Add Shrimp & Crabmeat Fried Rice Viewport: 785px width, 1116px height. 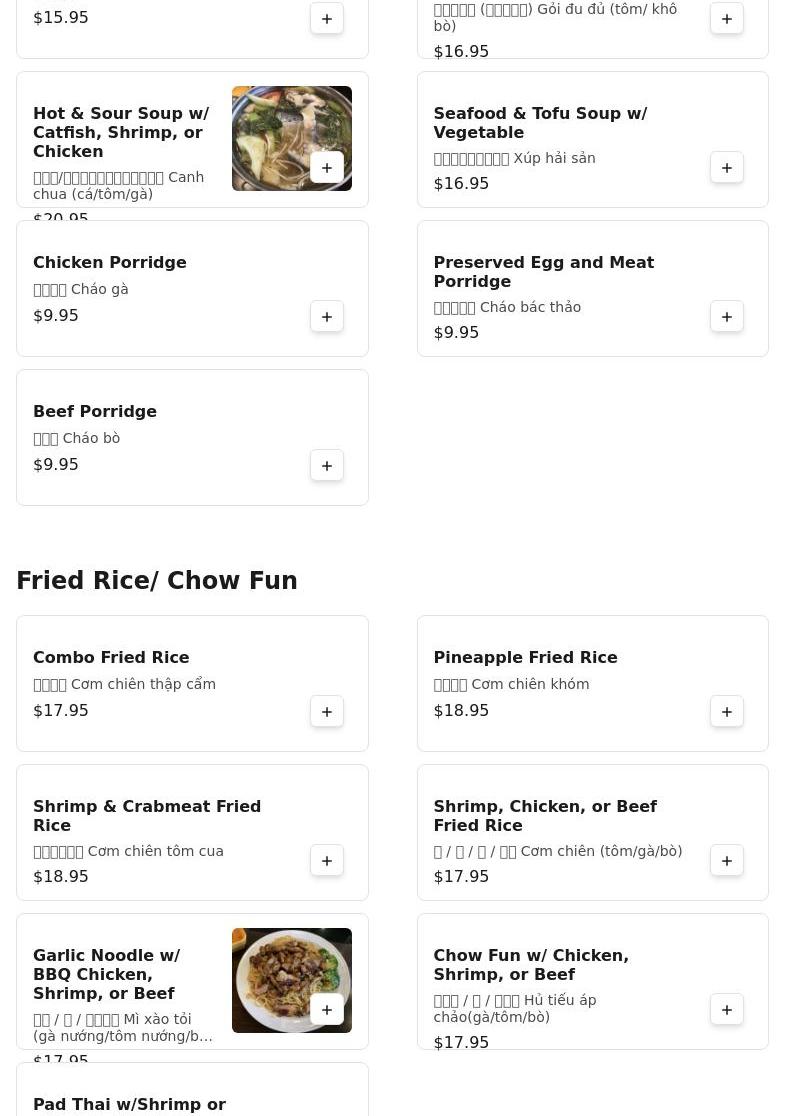[327, 861]
